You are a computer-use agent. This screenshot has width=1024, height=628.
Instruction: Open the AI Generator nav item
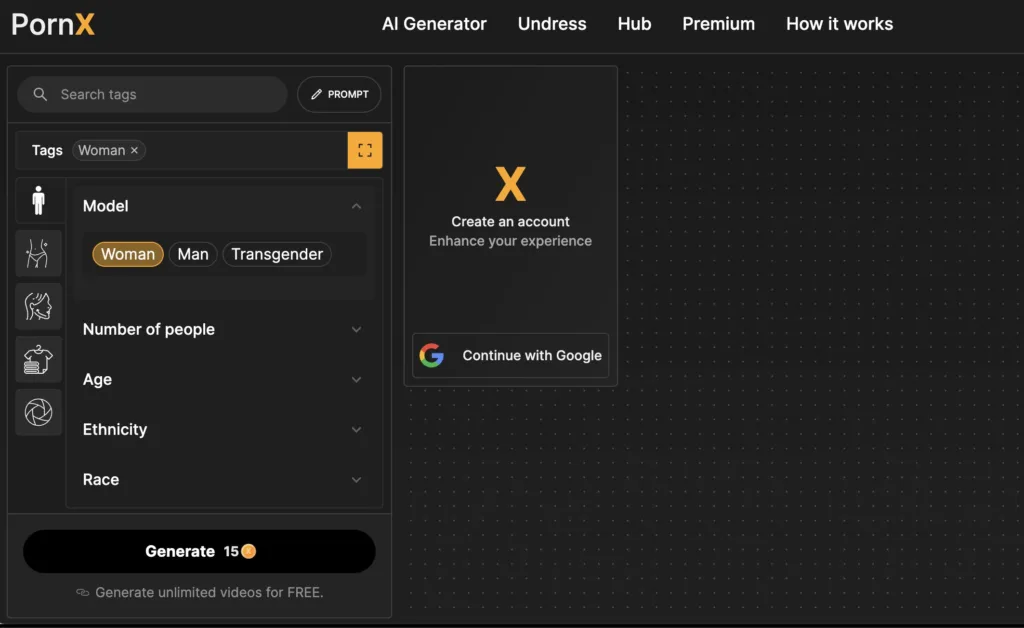(434, 24)
